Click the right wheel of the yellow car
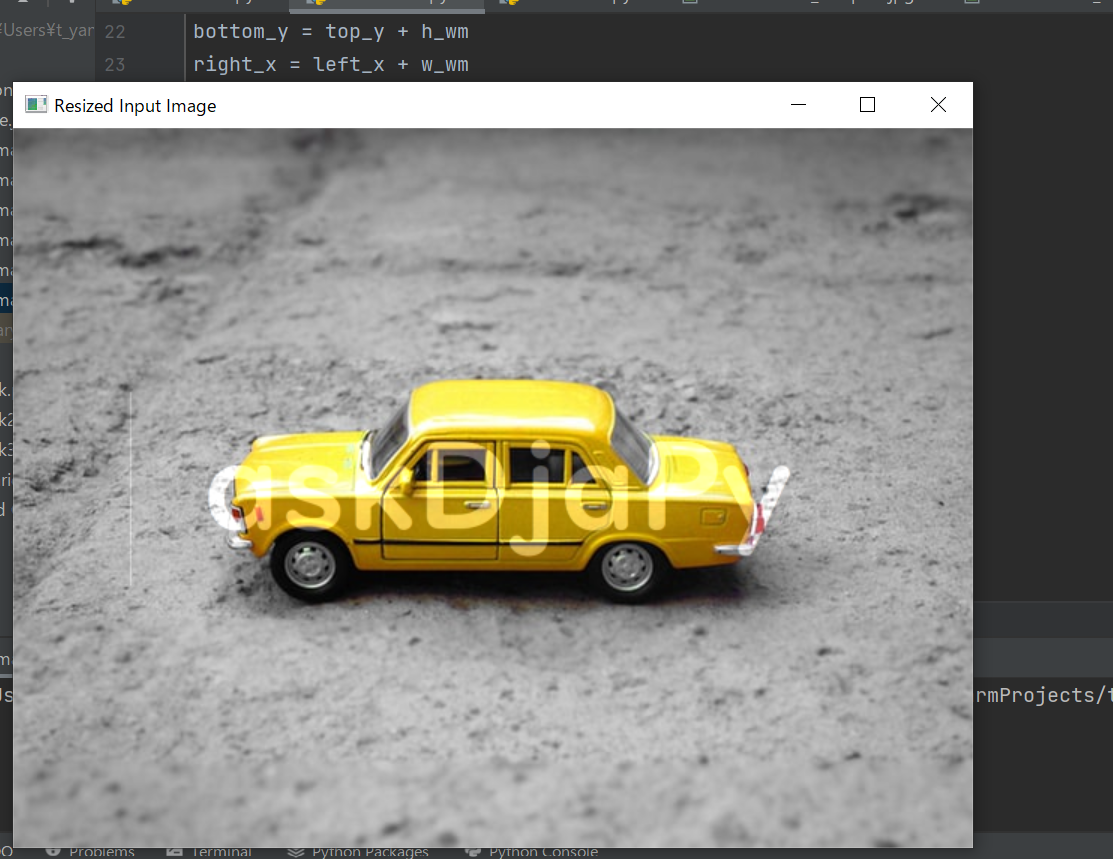Image resolution: width=1113 pixels, height=859 pixels. [x=627, y=566]
